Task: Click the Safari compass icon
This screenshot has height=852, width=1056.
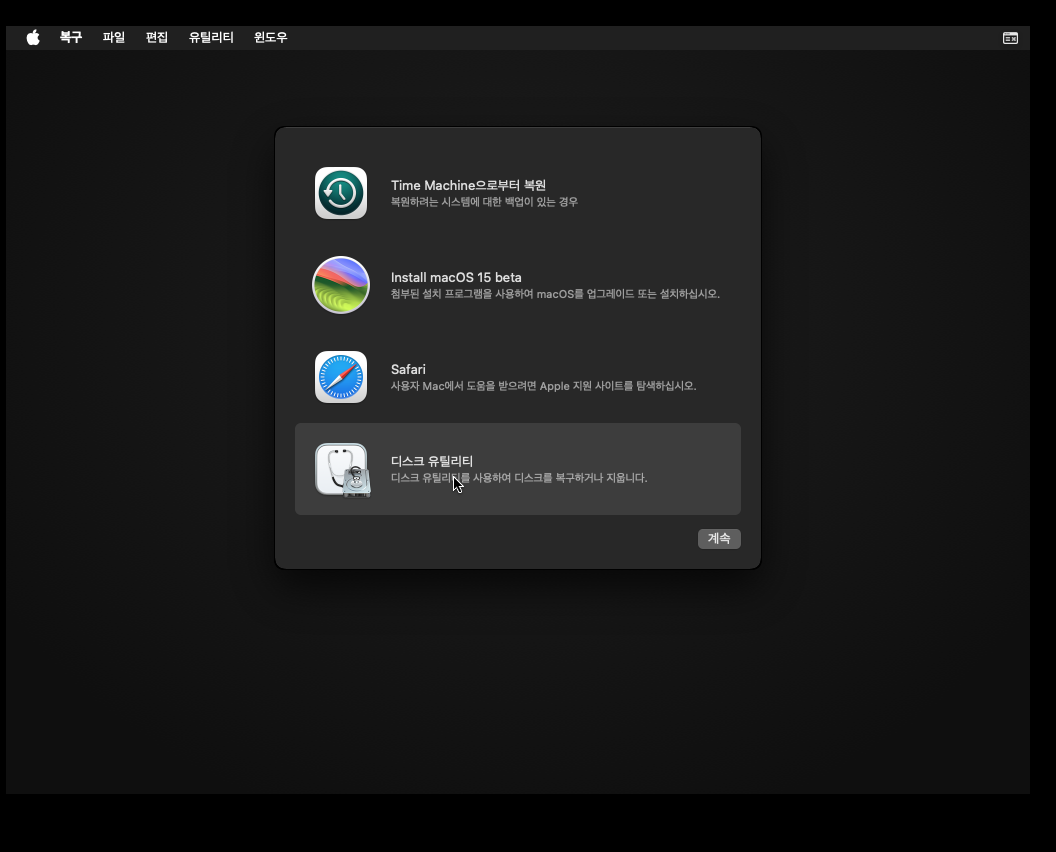Action: [x=341, y=377]
